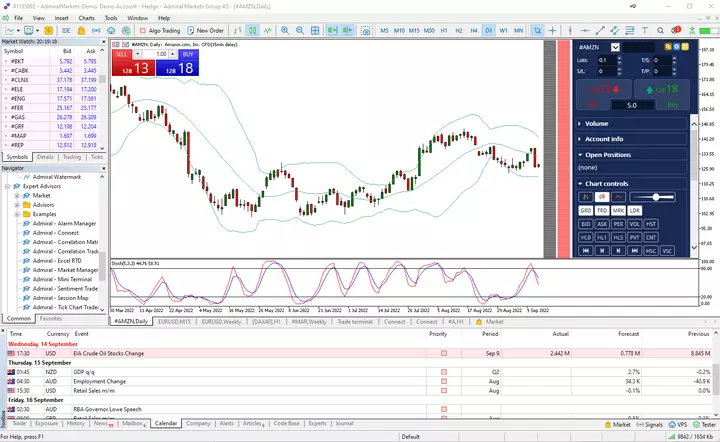Click the zoom in magnifier icon
This screenshot has width=720, height=442.
coord(285,30)
